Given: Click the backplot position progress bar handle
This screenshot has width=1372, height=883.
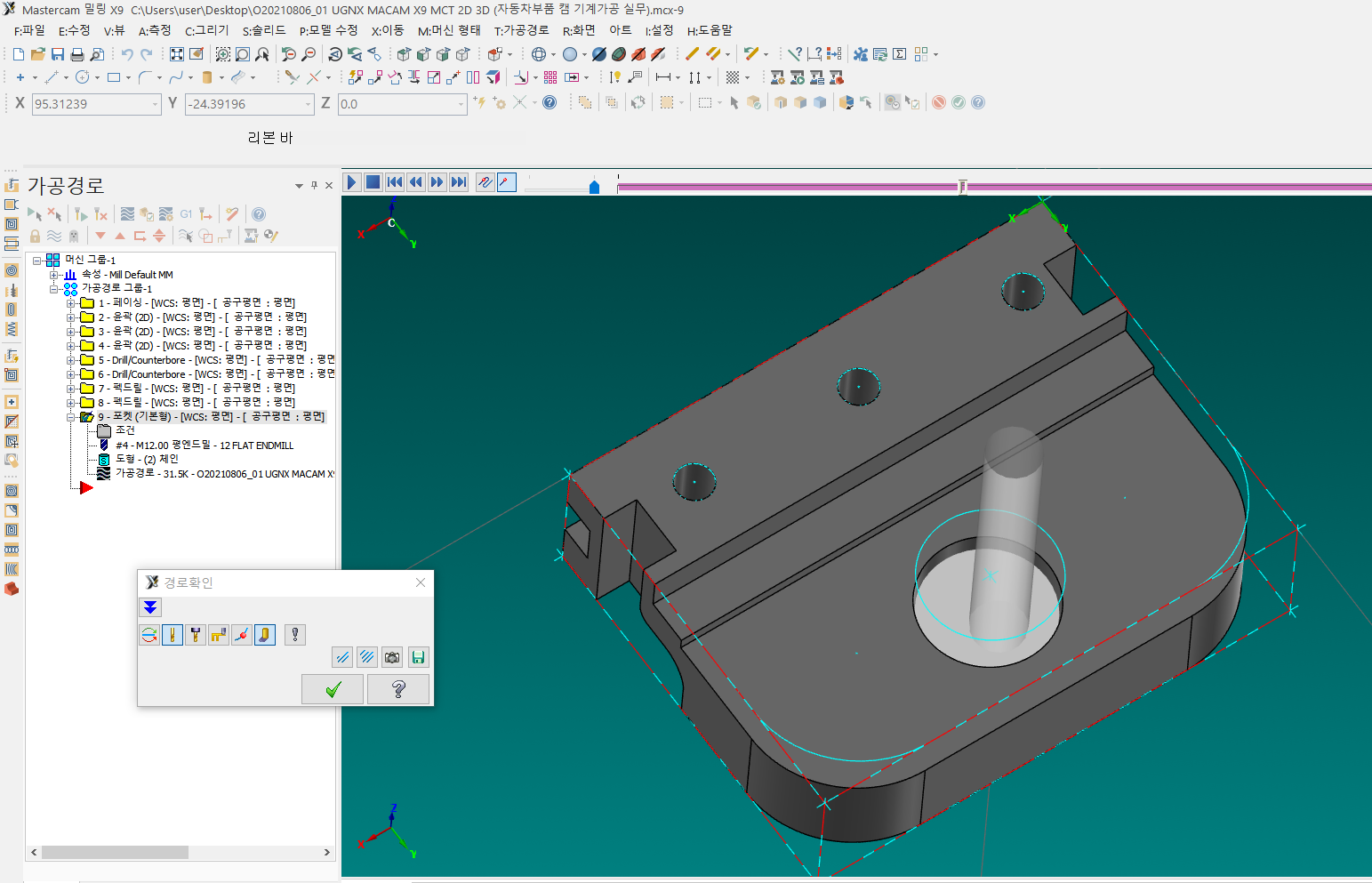Looking at the screenshot, I should (962, 187).
